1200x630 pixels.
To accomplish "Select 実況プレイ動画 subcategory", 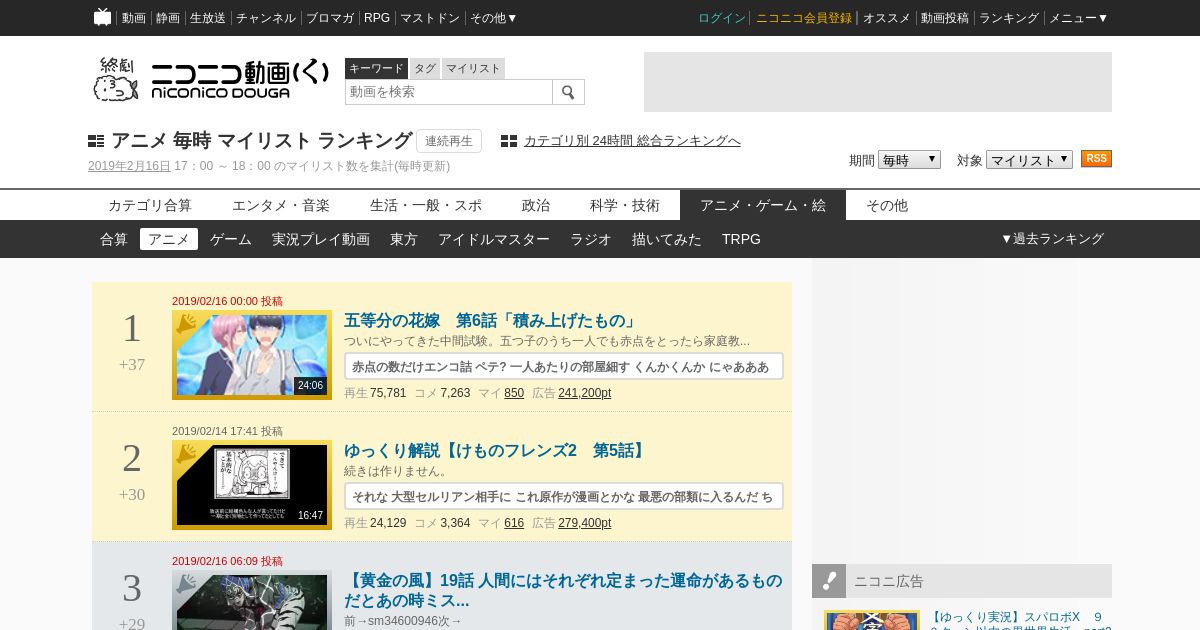I will click(321, 239).
